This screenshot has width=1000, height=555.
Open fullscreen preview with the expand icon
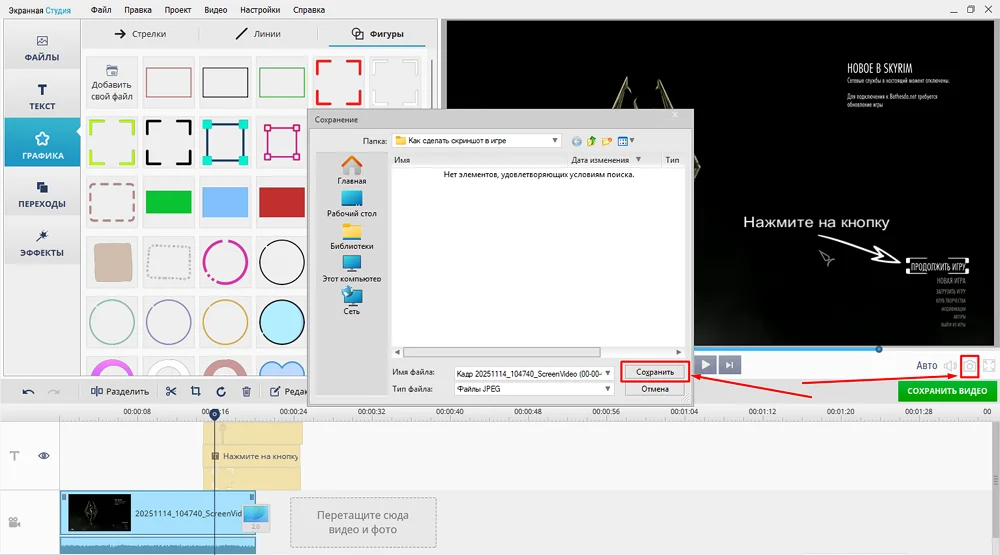coord(989,366)
